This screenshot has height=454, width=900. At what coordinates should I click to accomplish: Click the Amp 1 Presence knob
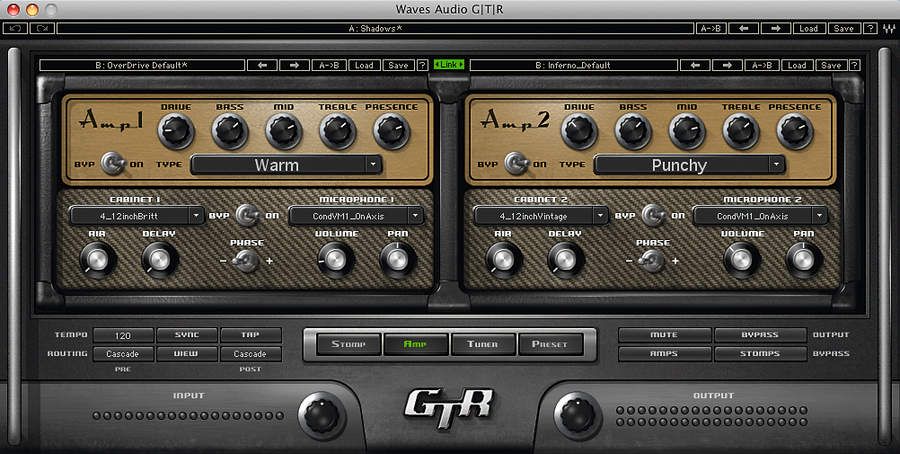[391, 131]
